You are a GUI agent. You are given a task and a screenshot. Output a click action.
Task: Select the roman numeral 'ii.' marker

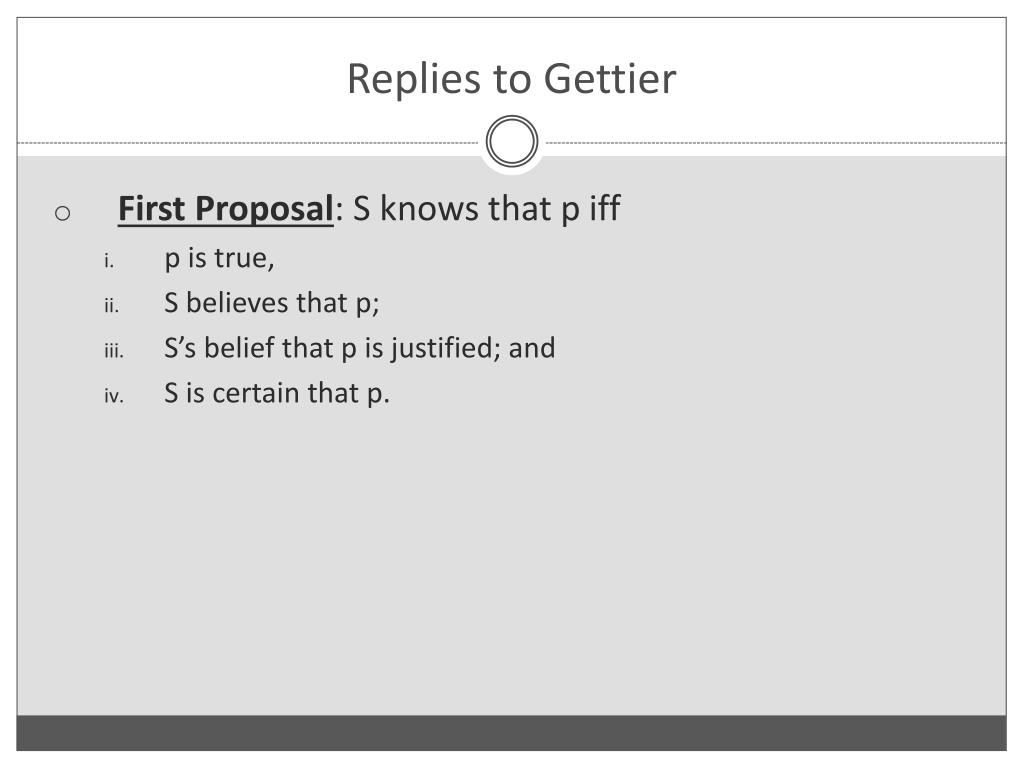(x=112, y=306)
